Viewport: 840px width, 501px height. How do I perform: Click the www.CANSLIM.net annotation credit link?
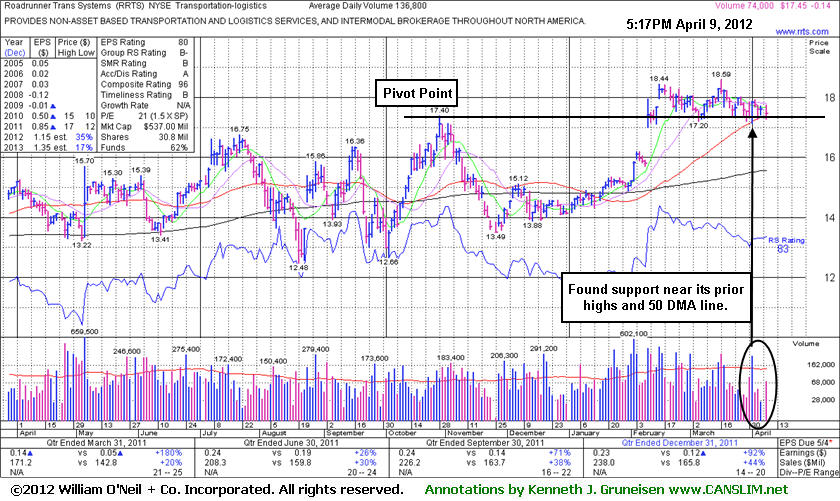727,489
